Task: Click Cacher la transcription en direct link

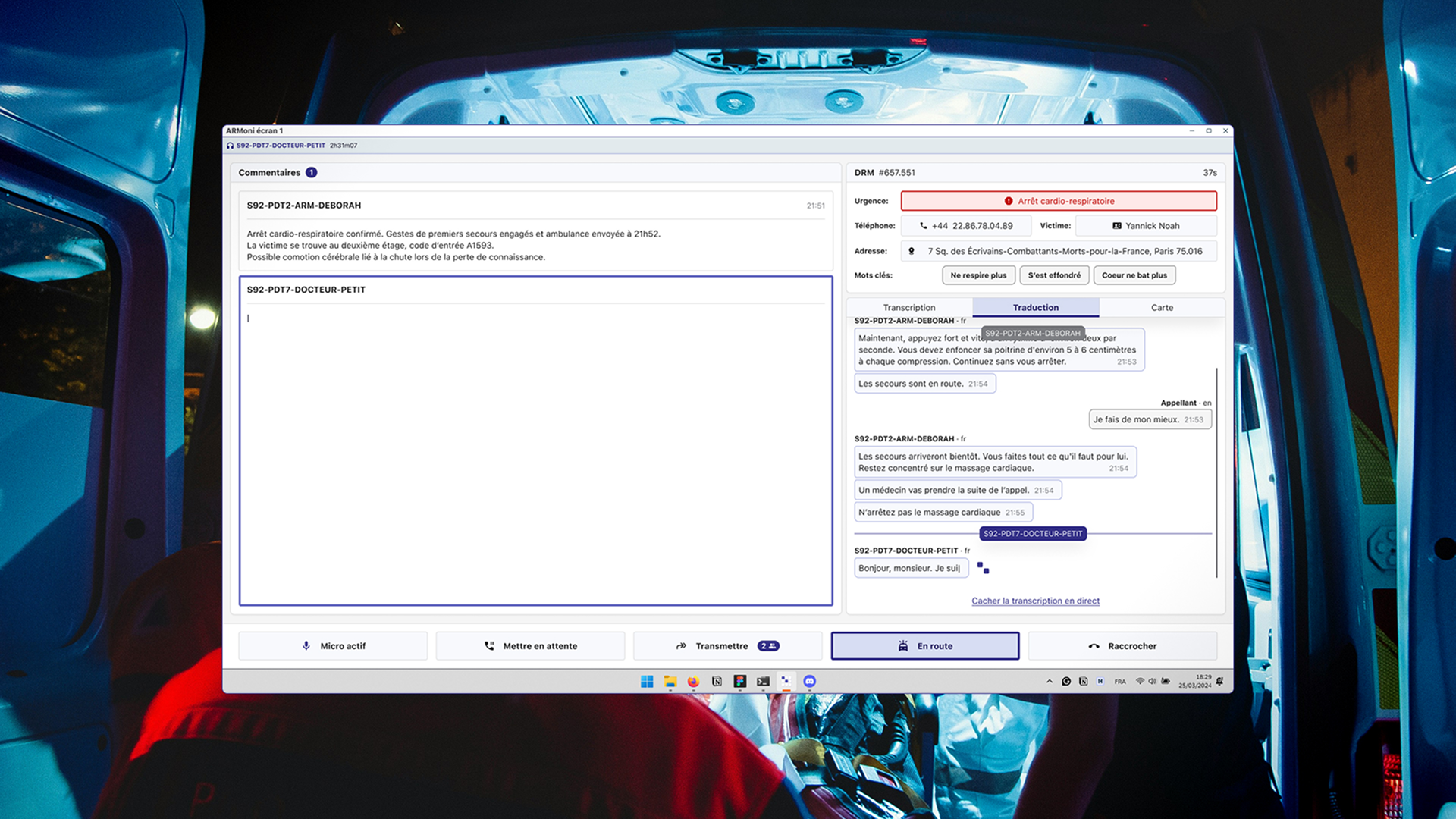Action: (1035, 601)
